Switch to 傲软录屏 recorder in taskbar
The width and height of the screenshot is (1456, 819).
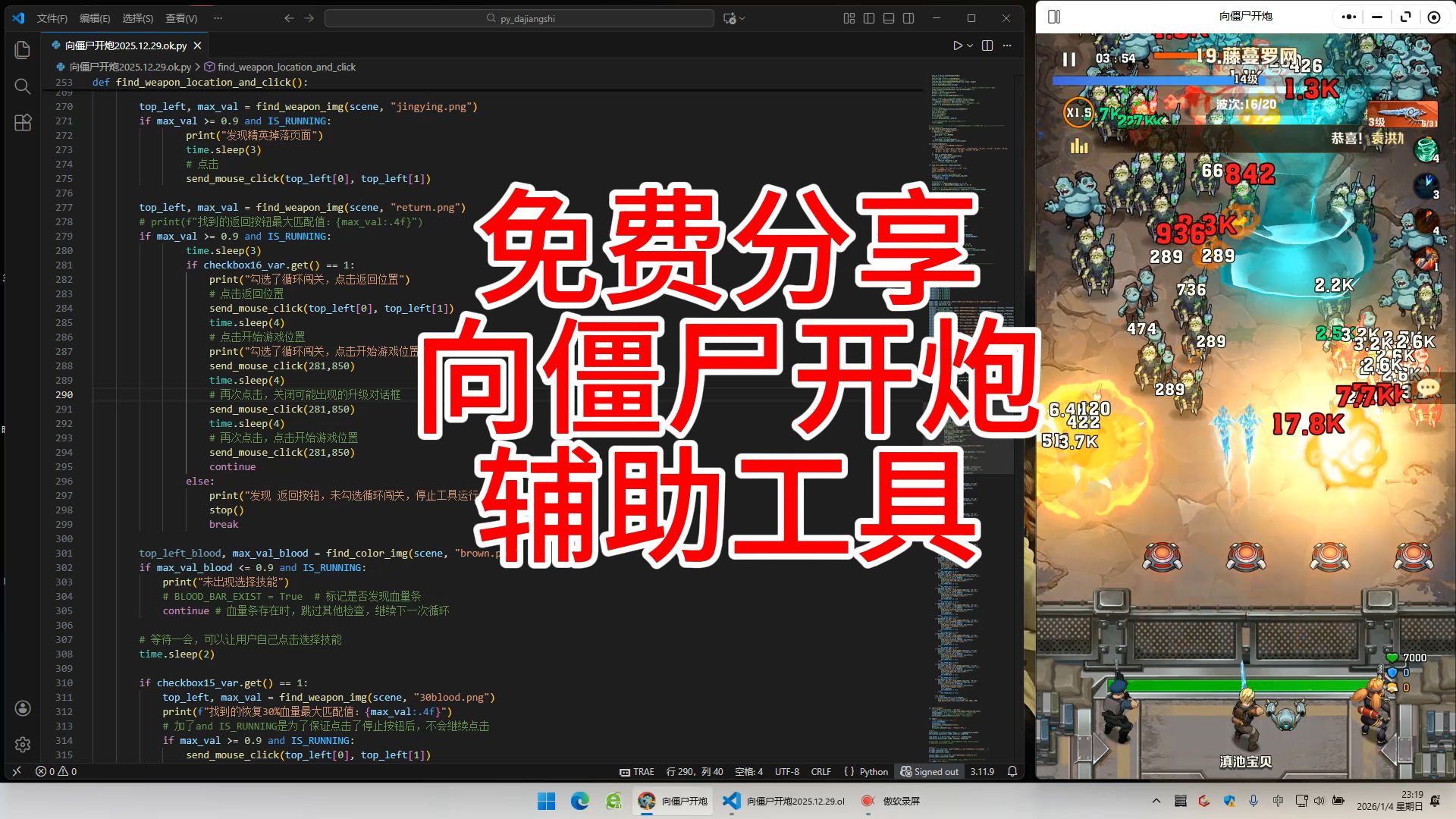tap(892, 801)
